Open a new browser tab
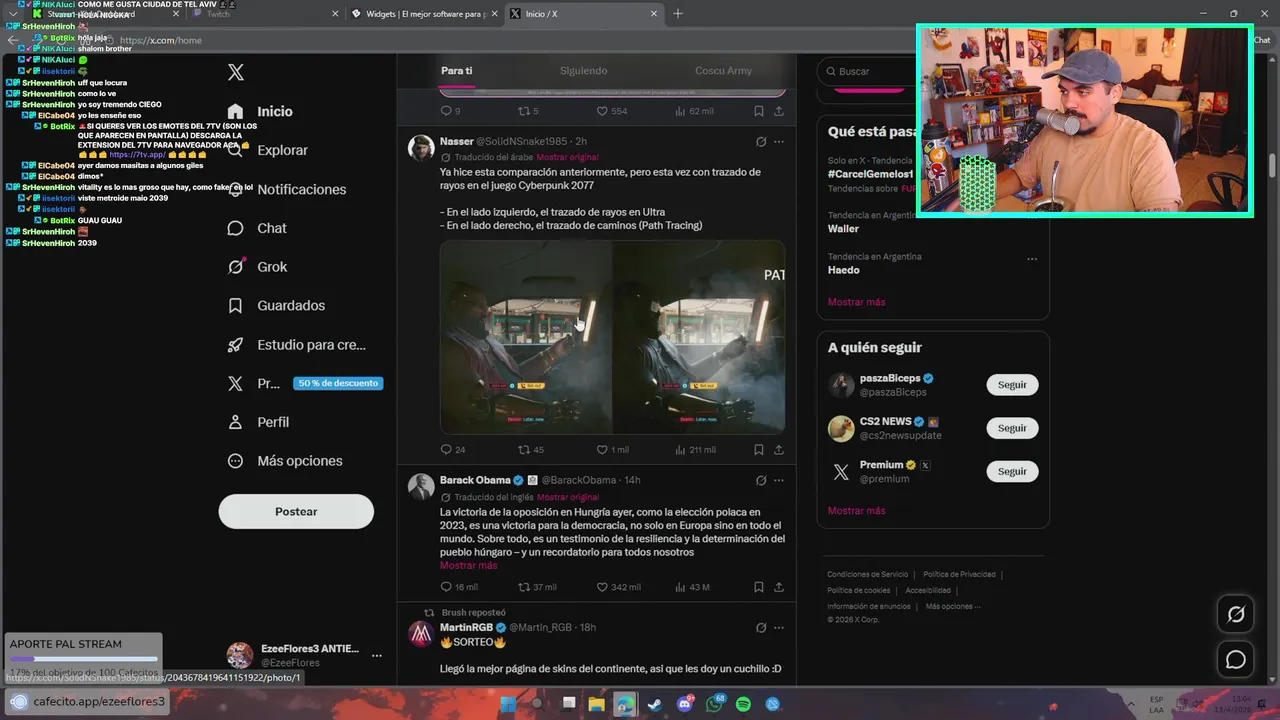The width and height of the screenshot is (1280, 720). [678, 14]
